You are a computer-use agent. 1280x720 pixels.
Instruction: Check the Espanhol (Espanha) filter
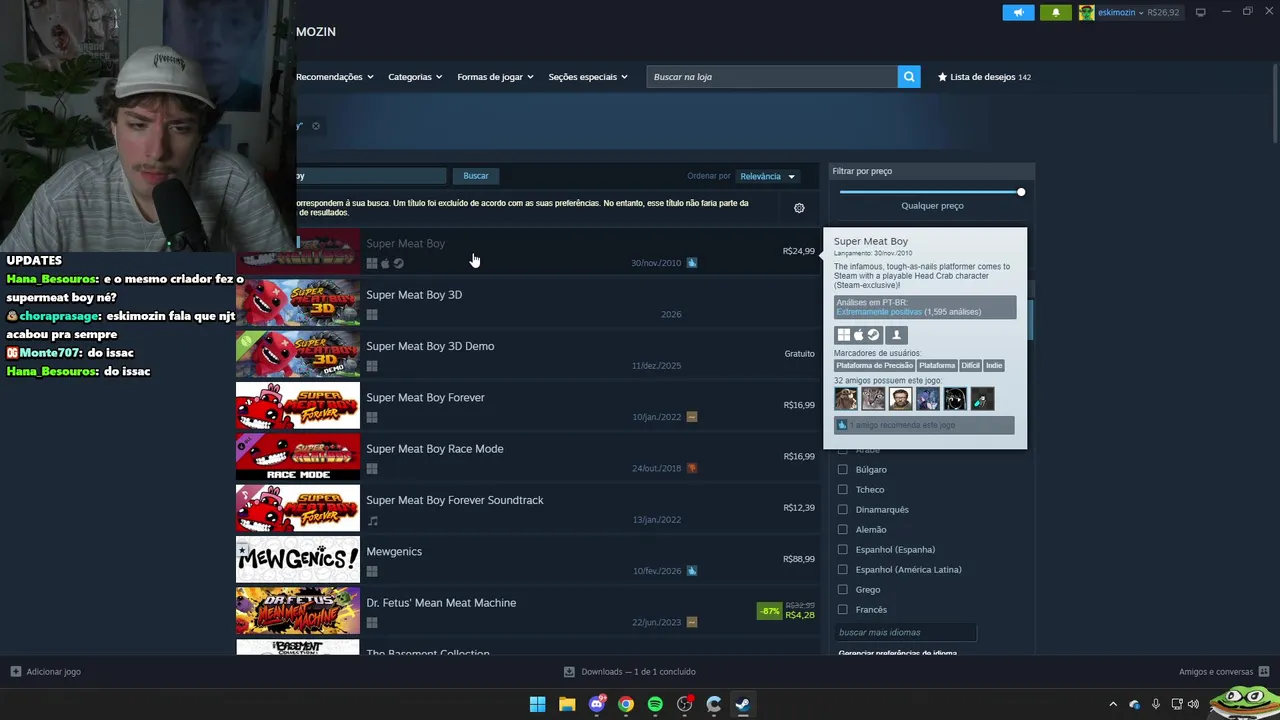point(842,549)
